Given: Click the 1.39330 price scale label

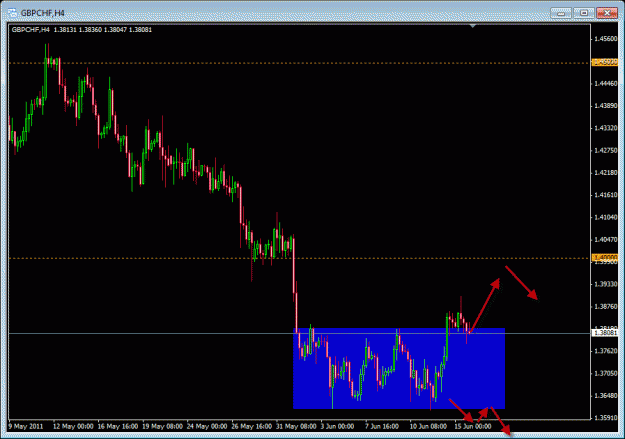Looking at the screenshot, I should coord(605,284).
